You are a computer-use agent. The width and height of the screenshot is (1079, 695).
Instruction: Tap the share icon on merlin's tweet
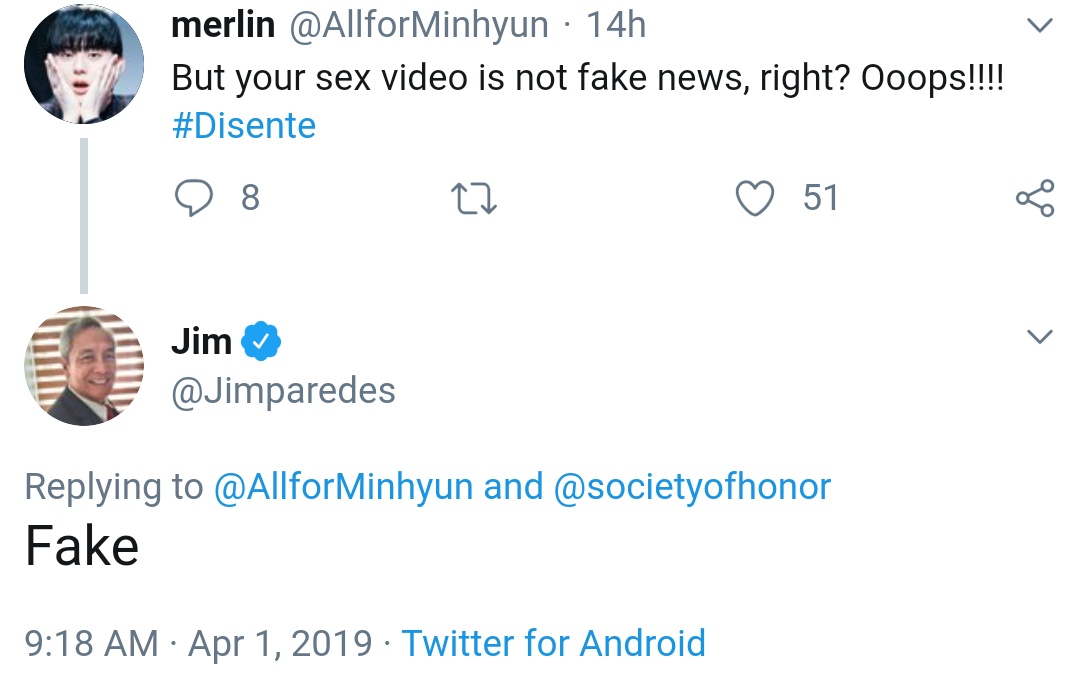[1034, 198]
